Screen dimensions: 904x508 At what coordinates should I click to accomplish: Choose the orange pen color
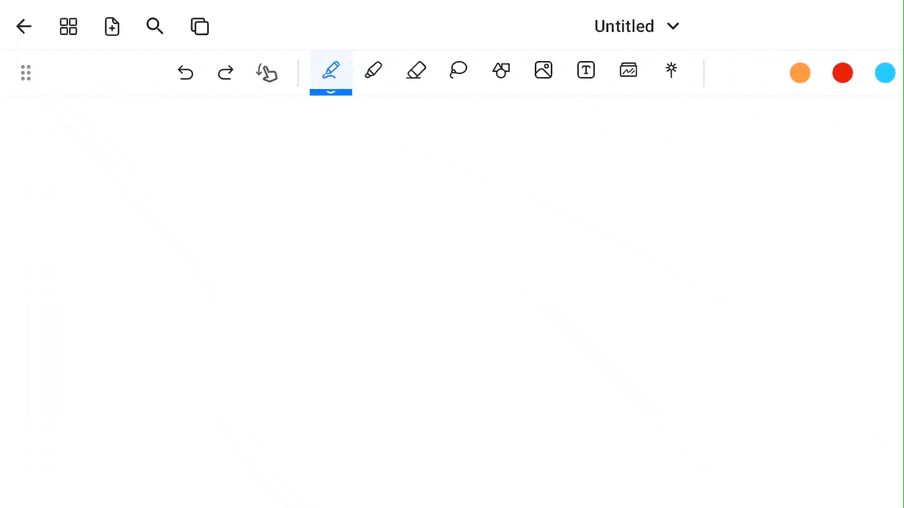click(800, 73)
